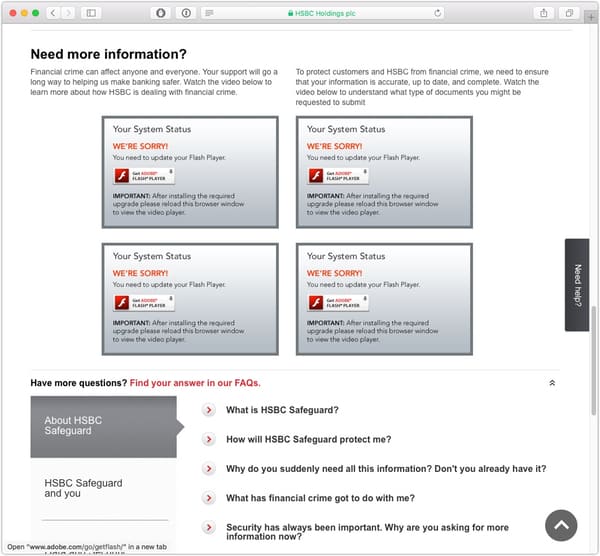Expand the Security has always been important arrow
This screenshot has height=556, width=600.
pos(209,528)
